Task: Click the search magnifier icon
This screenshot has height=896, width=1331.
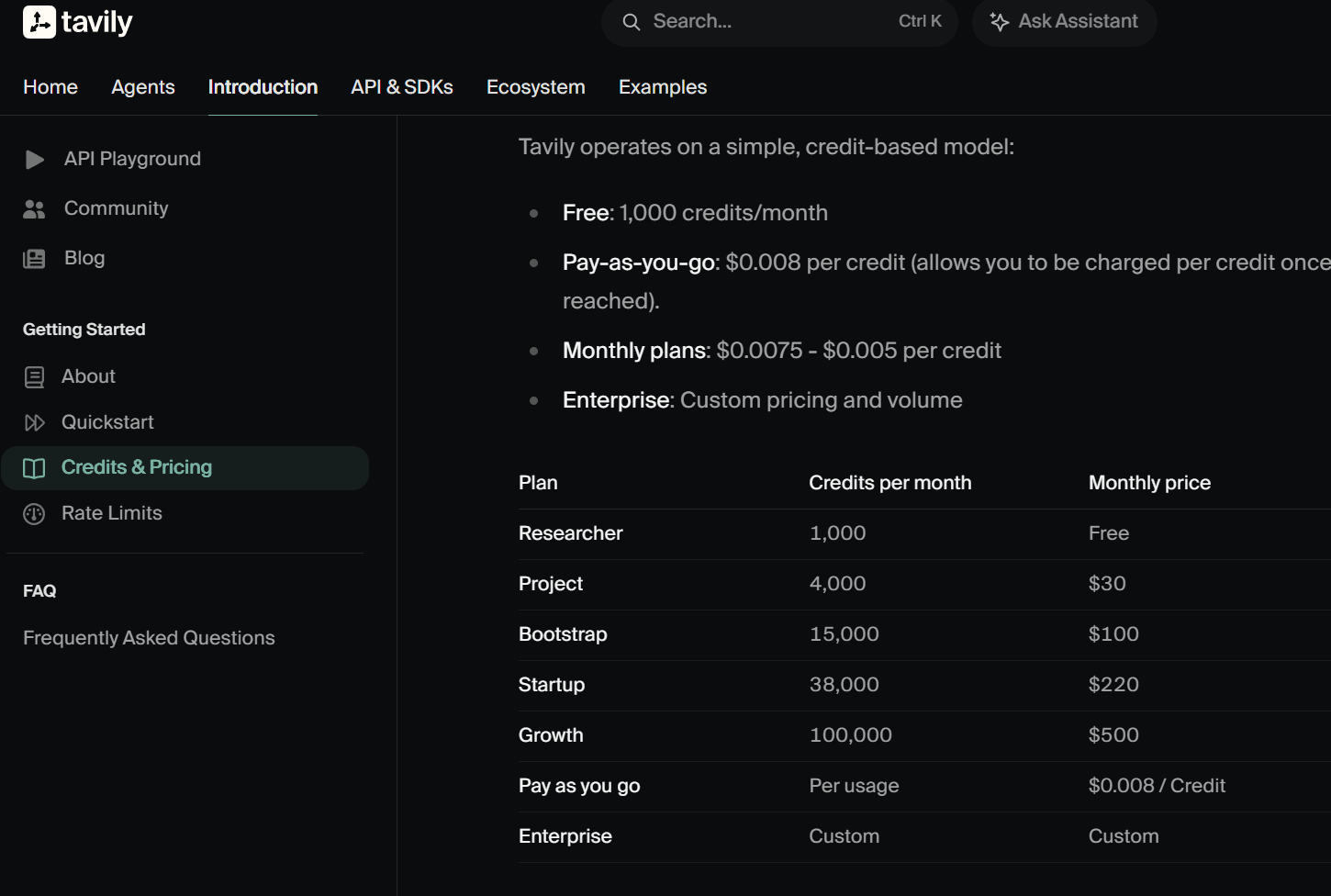Action: coord(632,22)
